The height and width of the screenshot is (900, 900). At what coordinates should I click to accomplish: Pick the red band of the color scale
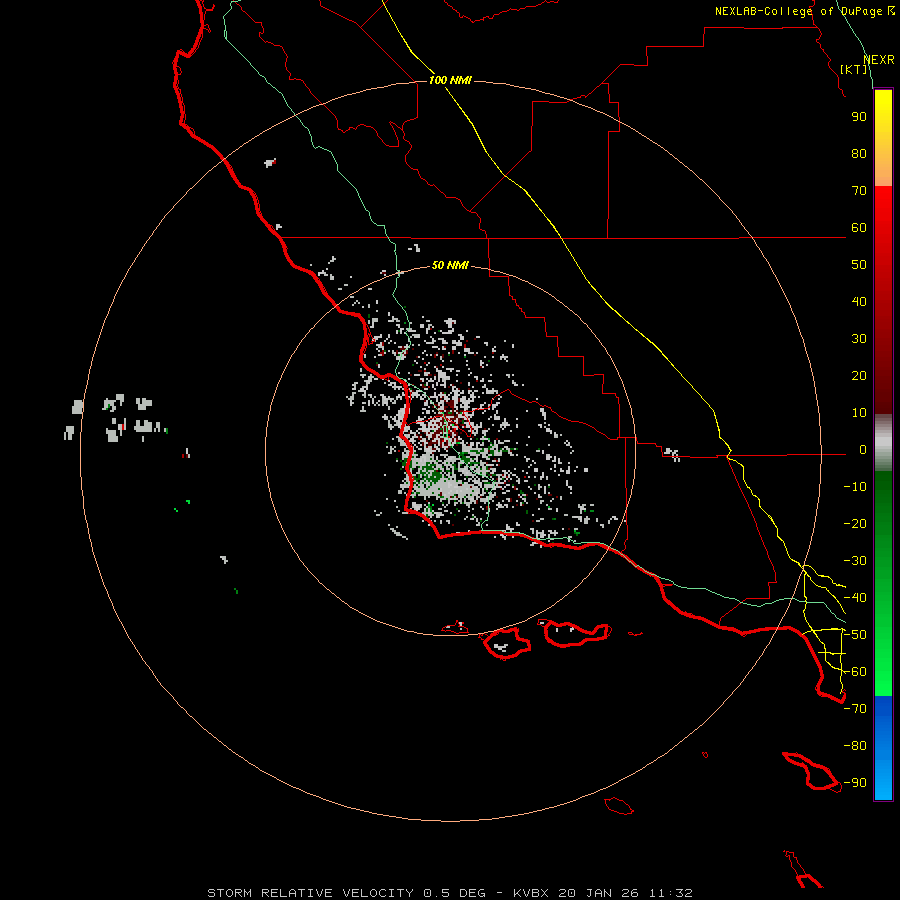(883, 300)
